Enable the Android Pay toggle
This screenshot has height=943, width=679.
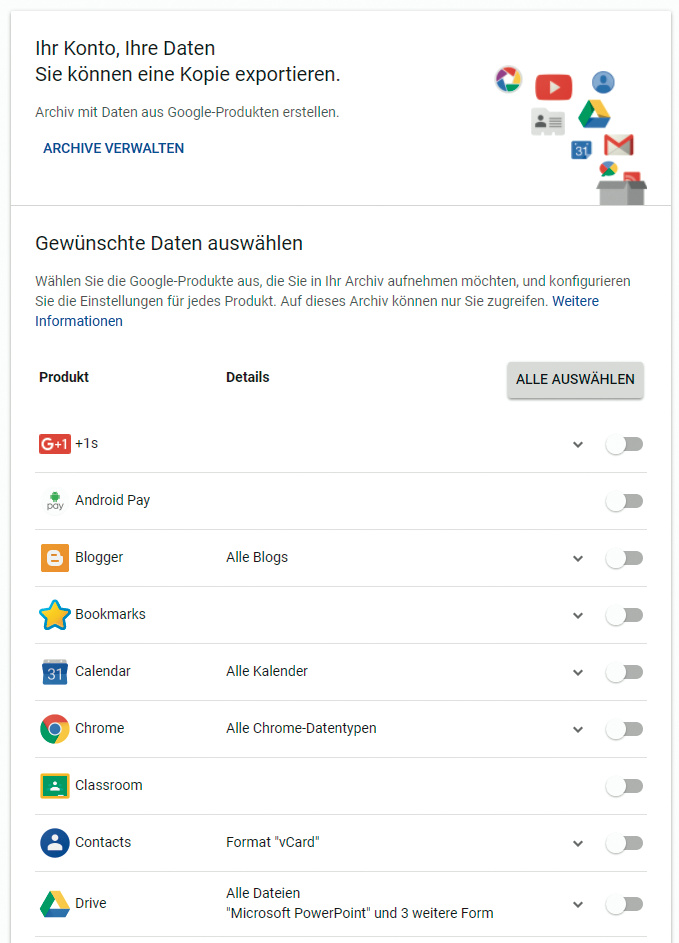(x=624, y=500)
